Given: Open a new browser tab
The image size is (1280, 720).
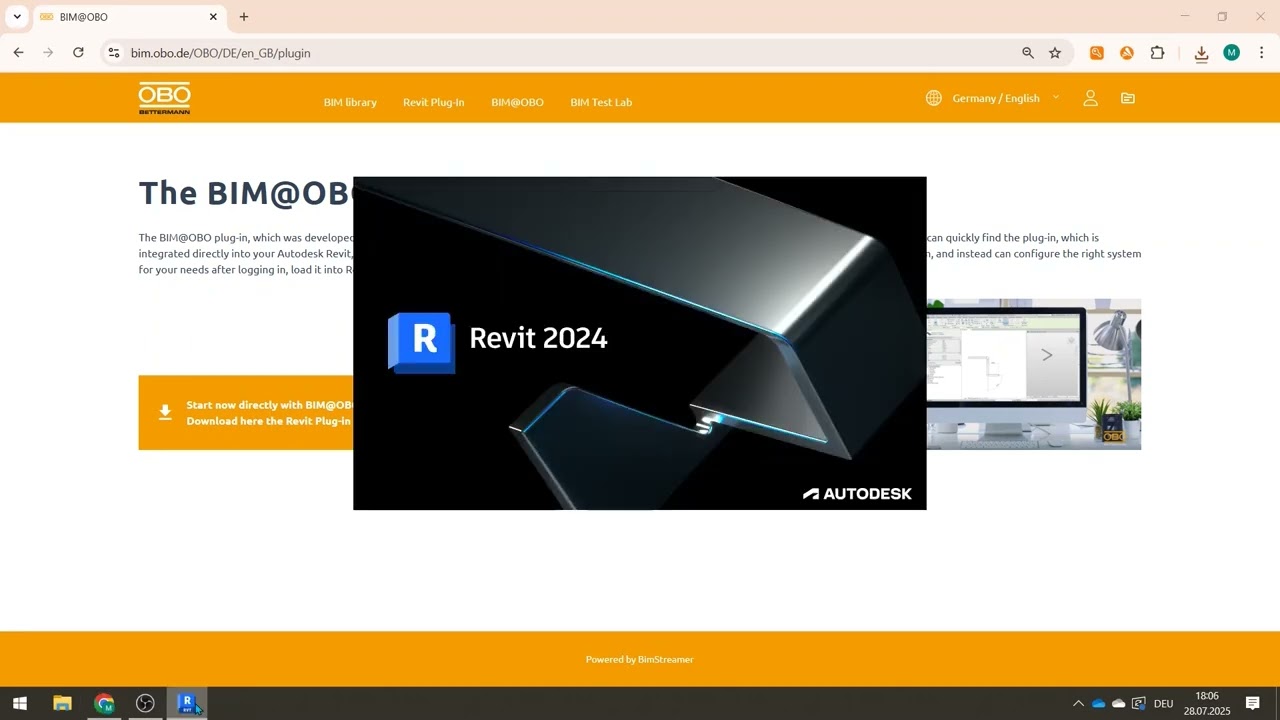Looking at the screenshot, I should click(x=244, y=17).
